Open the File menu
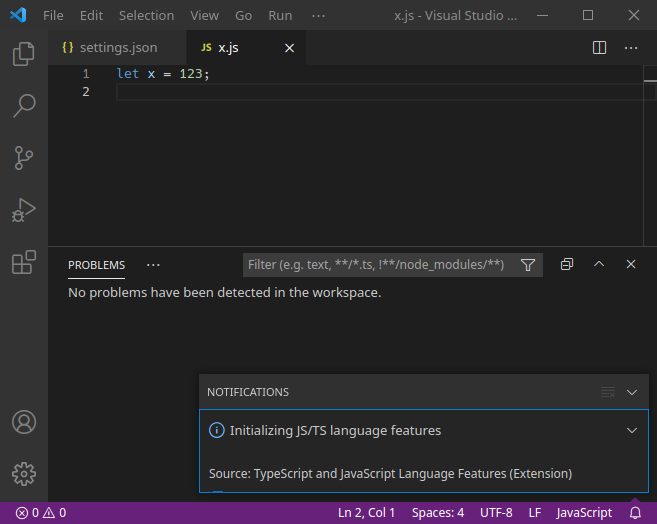 pyautogui.click(x=53, y=15)
